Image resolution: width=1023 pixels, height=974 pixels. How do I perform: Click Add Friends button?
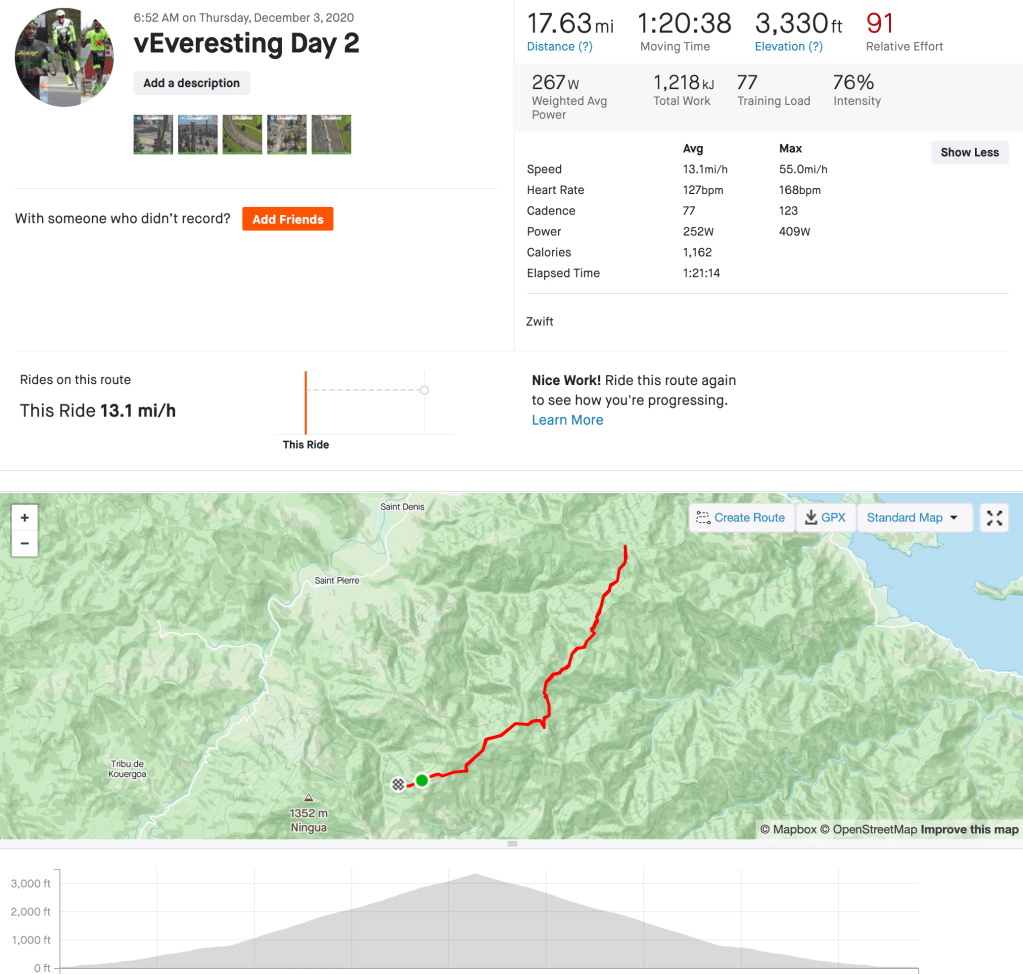[x=288, y=219]
